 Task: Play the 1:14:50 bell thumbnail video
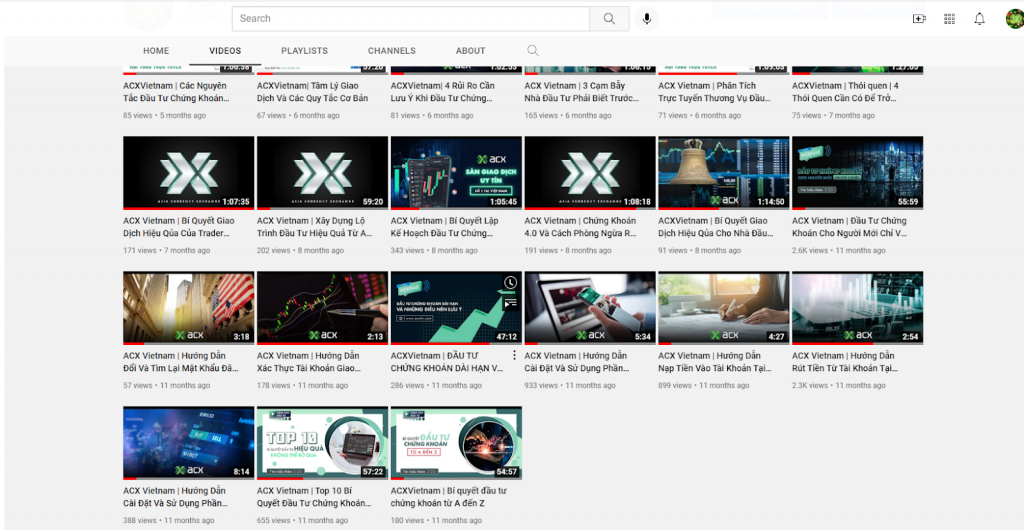[x=724, y=173]
